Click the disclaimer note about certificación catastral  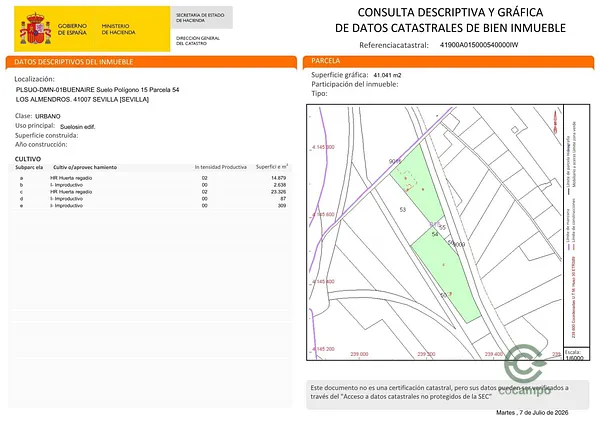coord(439,392)
